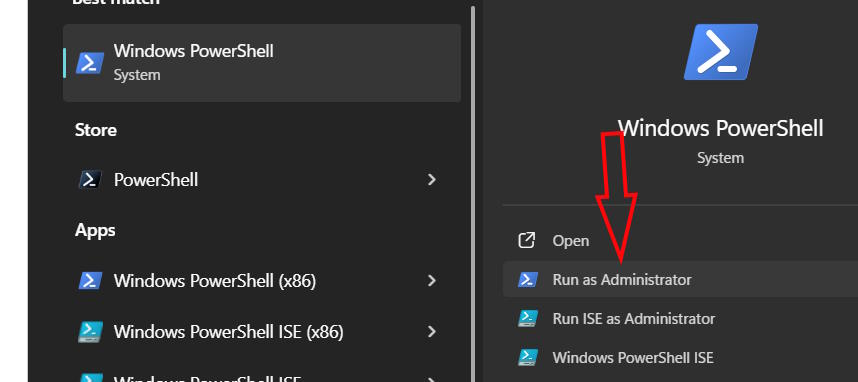Select Windows PowerShell (x86) app entry
Image resolution: width=858 pixels, height=382 pixels.
[262, 281]
